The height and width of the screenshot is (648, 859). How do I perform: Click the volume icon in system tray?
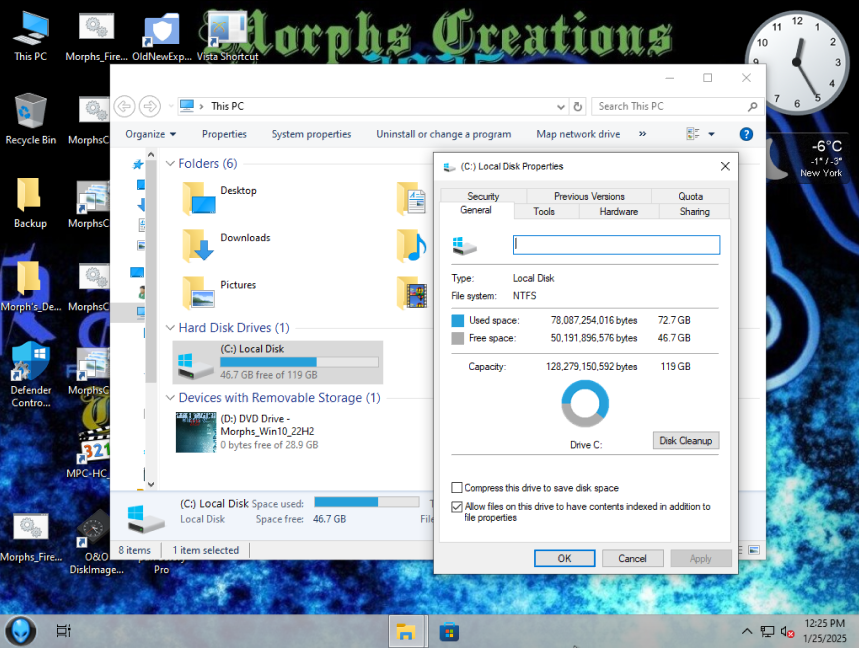pyautogui.click(x=787, y=632)
